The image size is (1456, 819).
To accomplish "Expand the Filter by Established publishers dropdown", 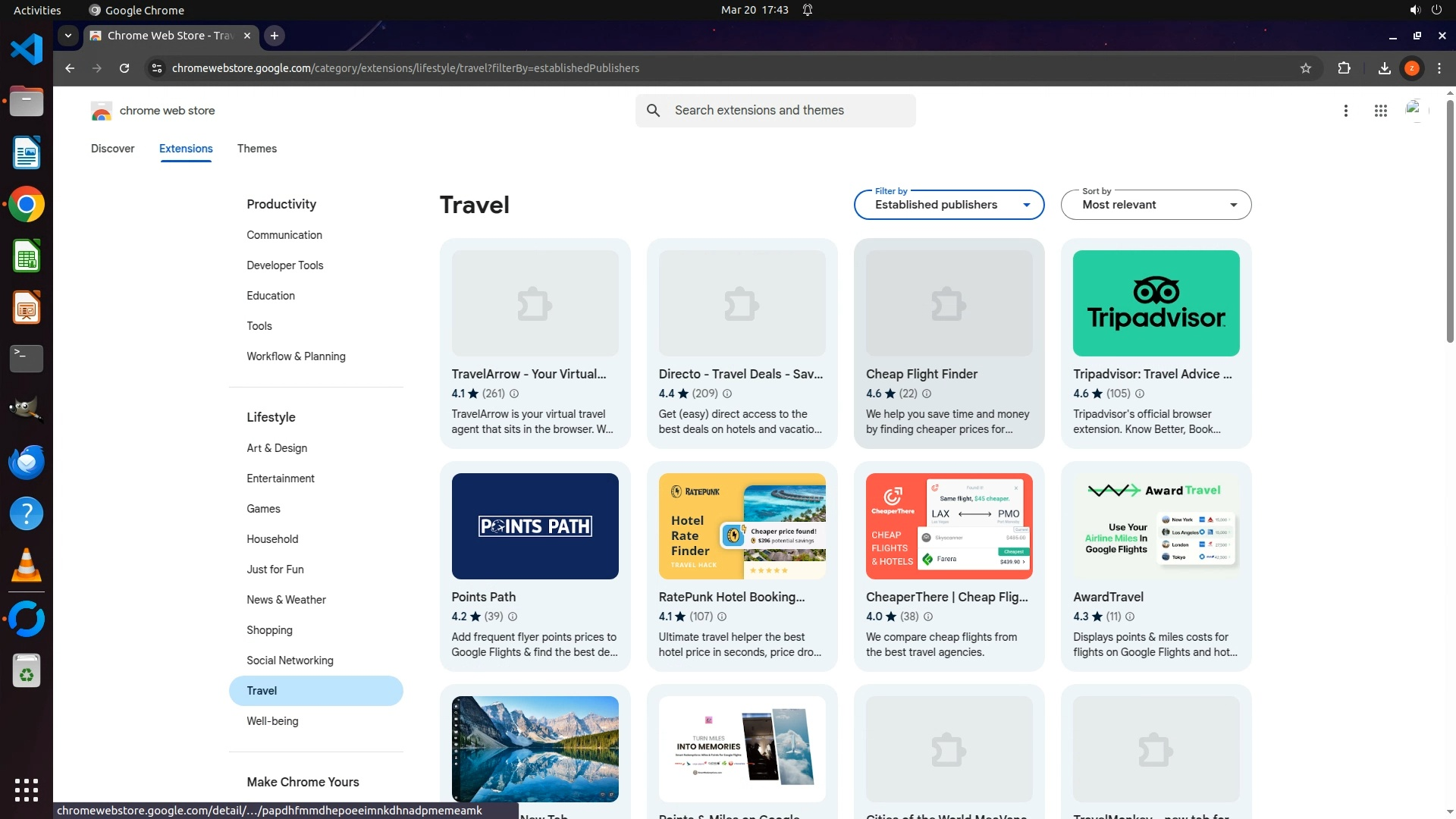I will [x=949, y=205].
